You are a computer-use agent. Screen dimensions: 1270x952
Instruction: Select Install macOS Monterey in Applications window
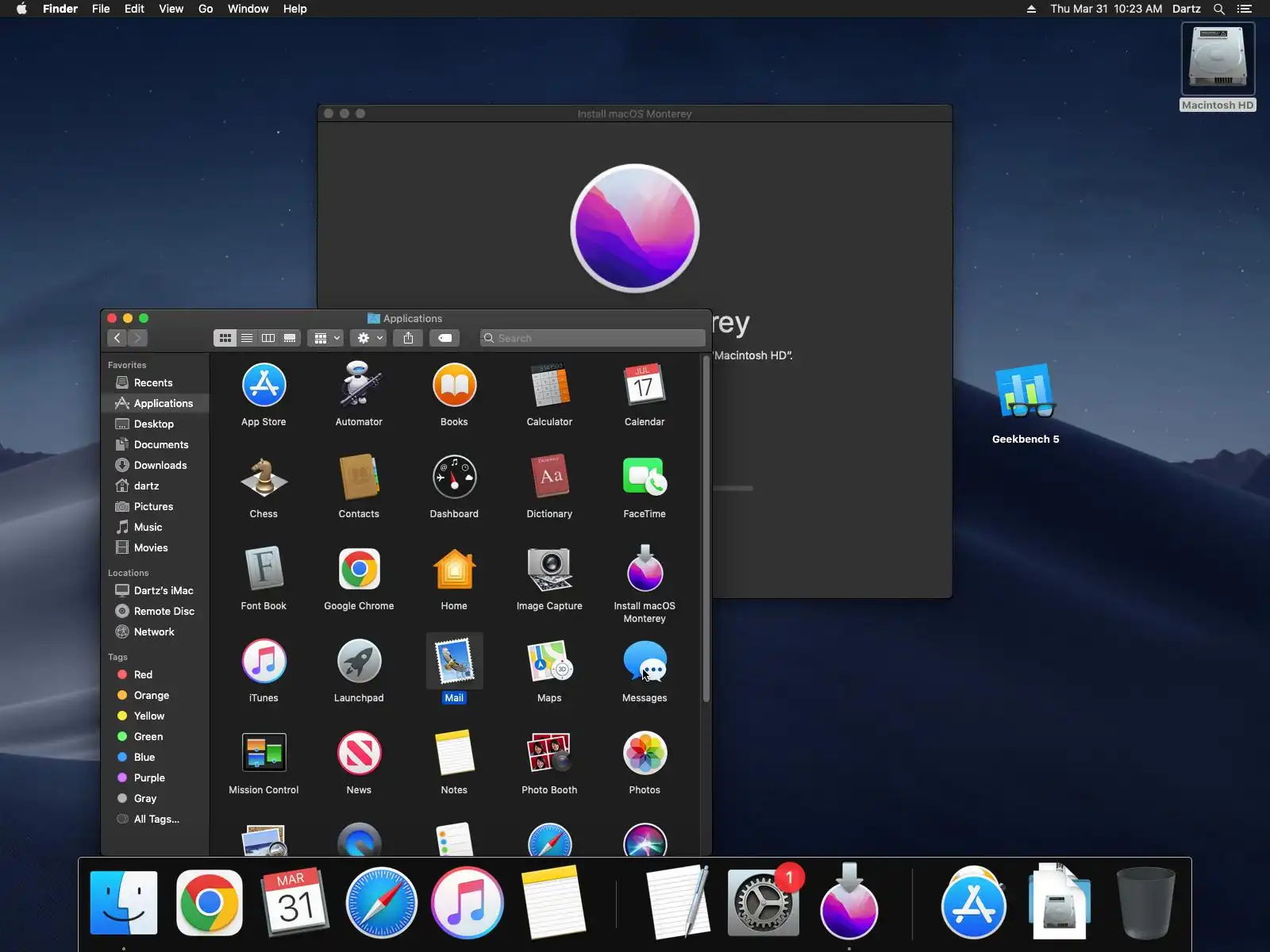coord(645,568)
